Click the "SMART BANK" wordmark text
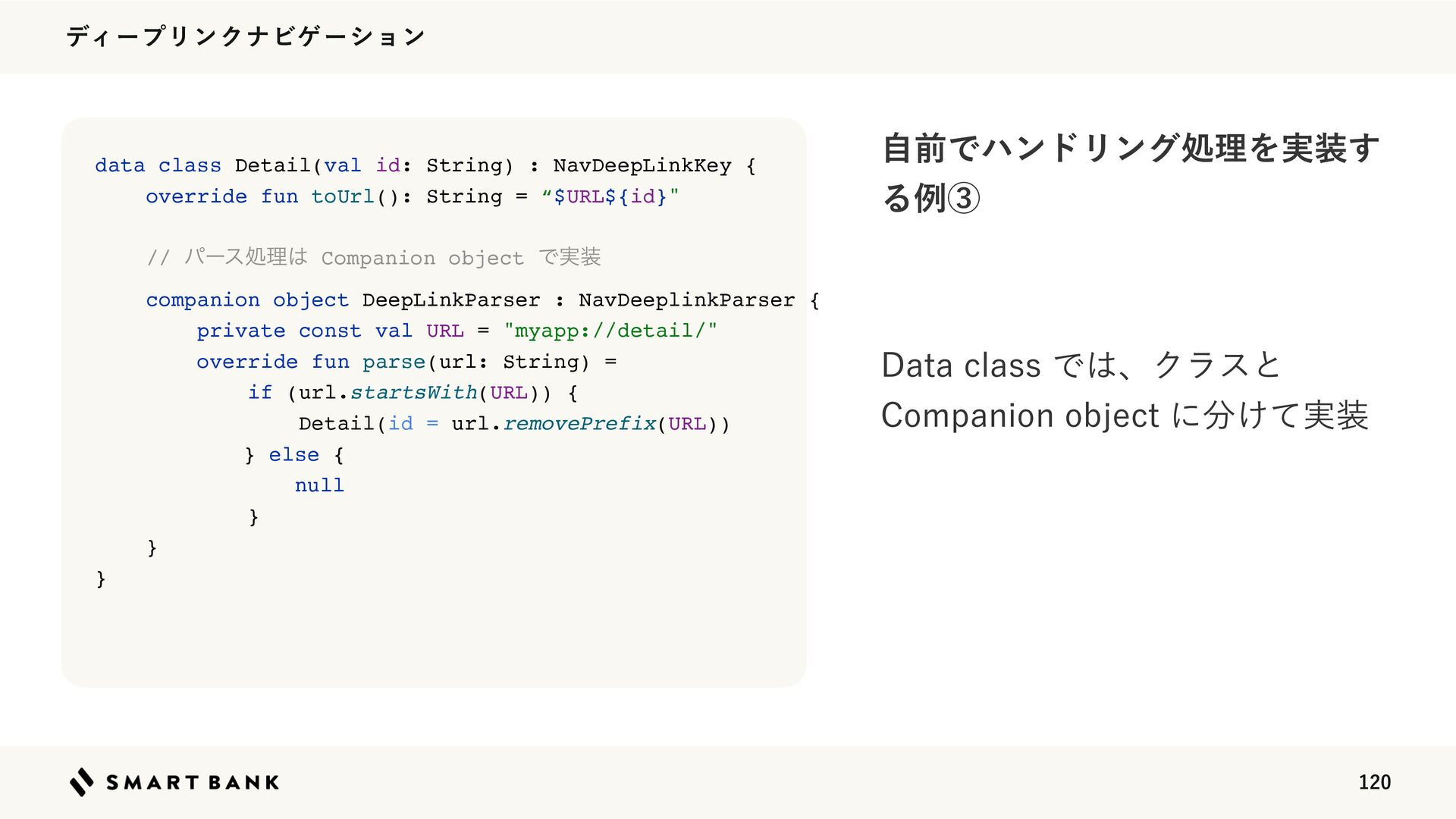The height and width of the screenshot is (819, 1456). coord(193,783)
